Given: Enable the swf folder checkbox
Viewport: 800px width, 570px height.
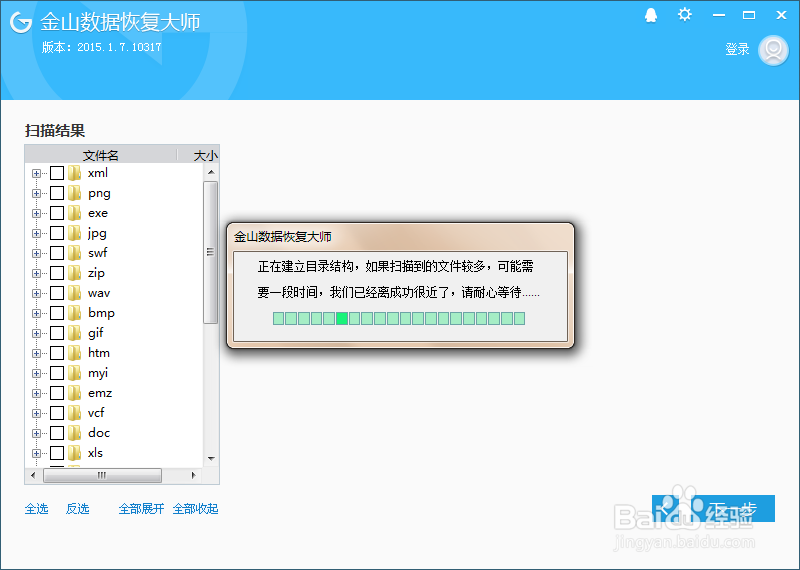Looking at the screenshot, I should click(57, 253).
